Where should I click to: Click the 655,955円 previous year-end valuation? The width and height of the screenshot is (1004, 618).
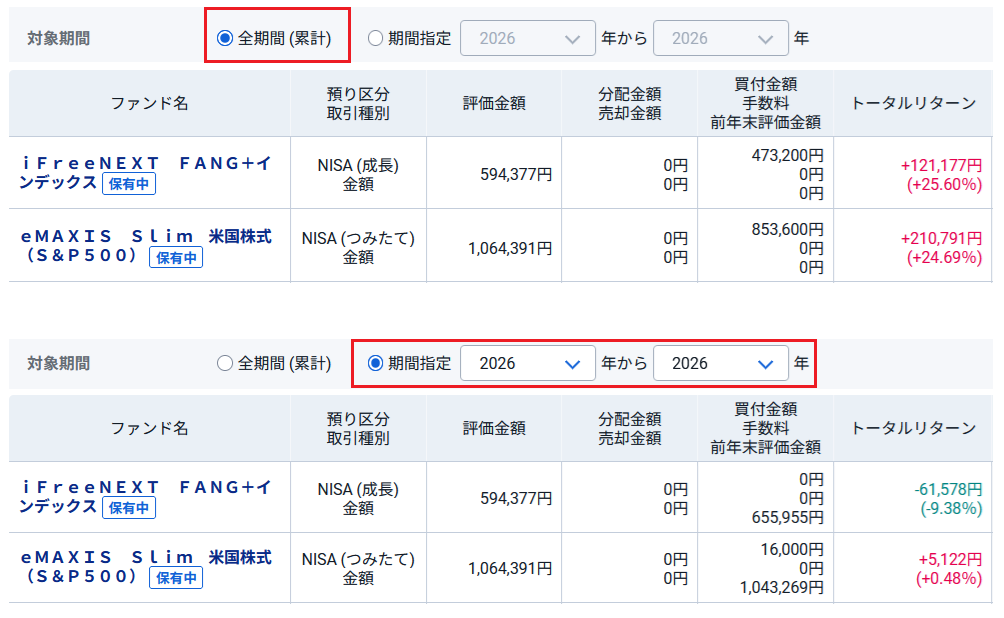click(x=787, y=517)
